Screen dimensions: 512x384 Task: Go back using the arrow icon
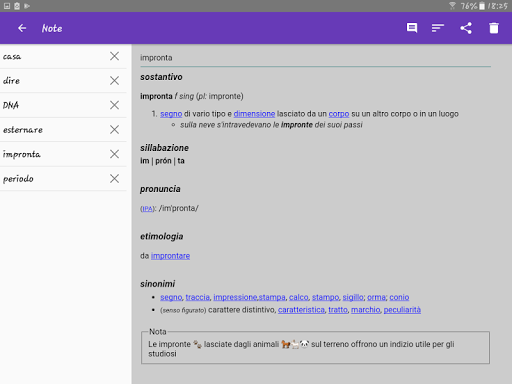22,28
